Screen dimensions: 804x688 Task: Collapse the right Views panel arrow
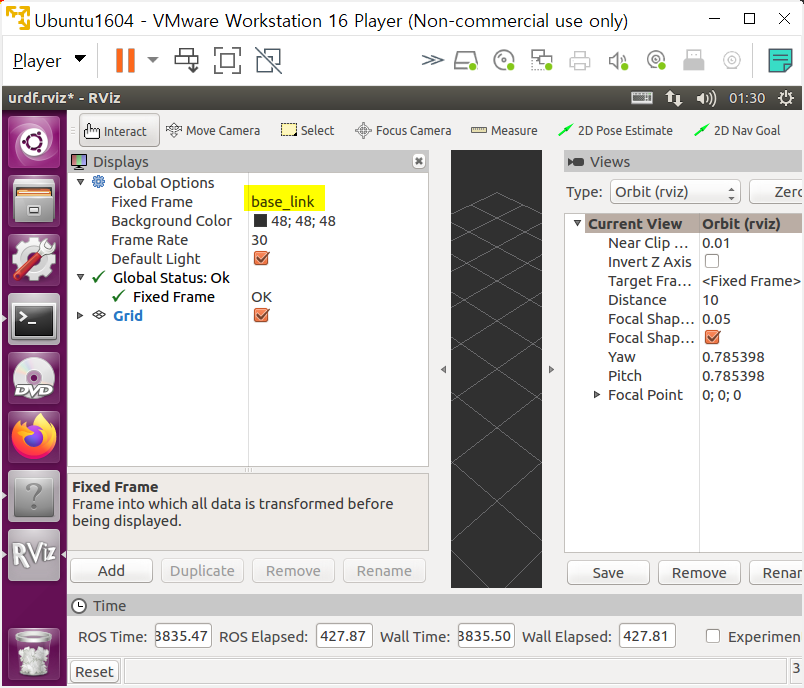click(551, 369)
